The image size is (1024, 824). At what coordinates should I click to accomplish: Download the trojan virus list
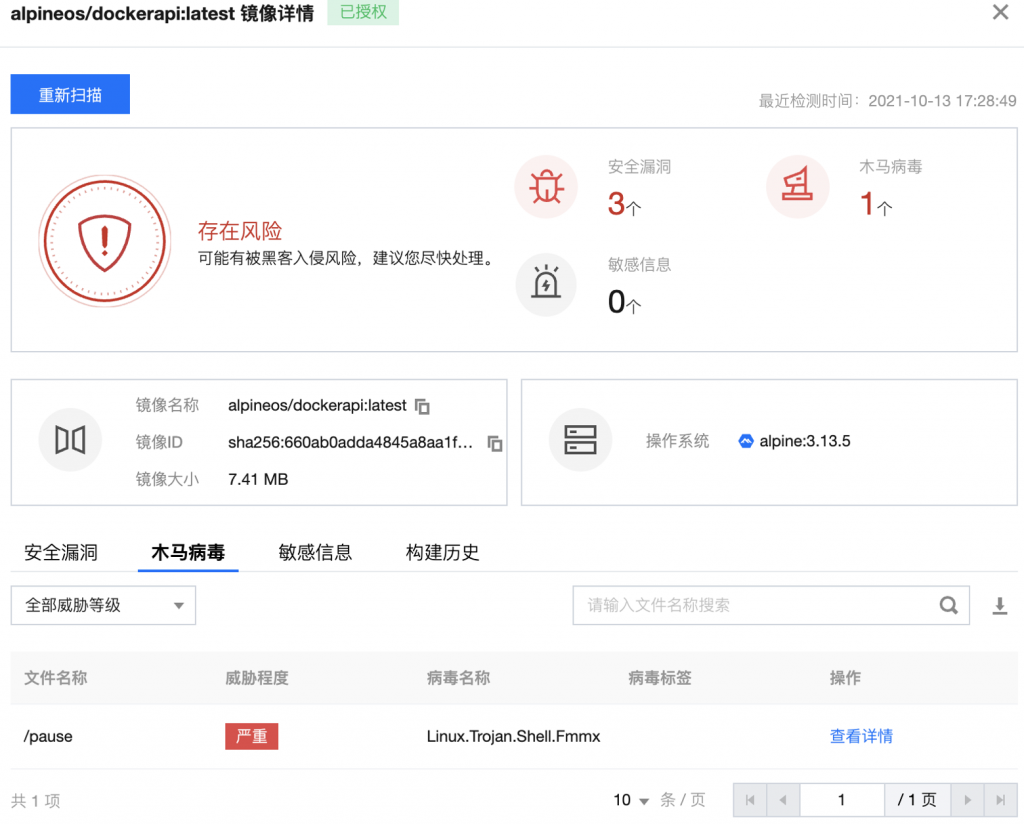999,606
